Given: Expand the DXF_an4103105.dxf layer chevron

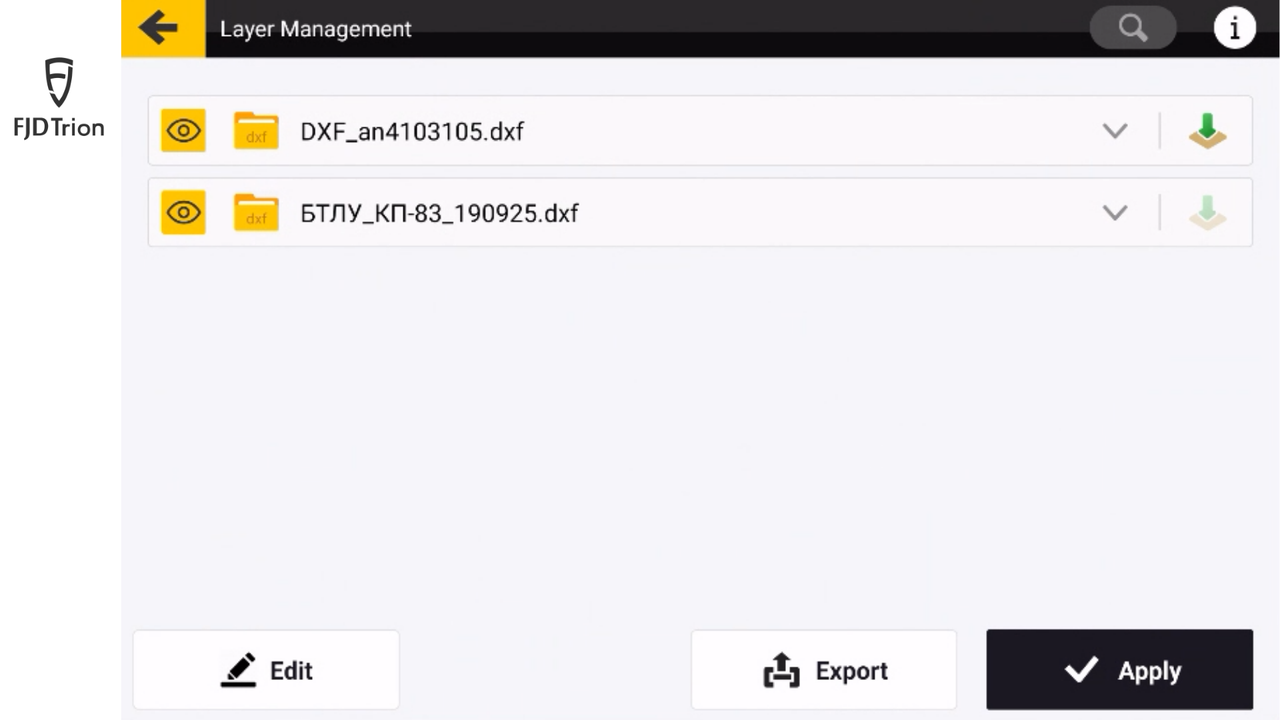Looking at the screenshot, I should [1115, 131].
